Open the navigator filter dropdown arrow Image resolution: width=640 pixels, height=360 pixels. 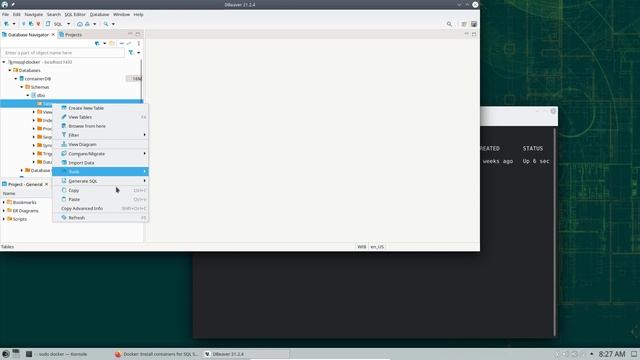(x=139, y=53)
